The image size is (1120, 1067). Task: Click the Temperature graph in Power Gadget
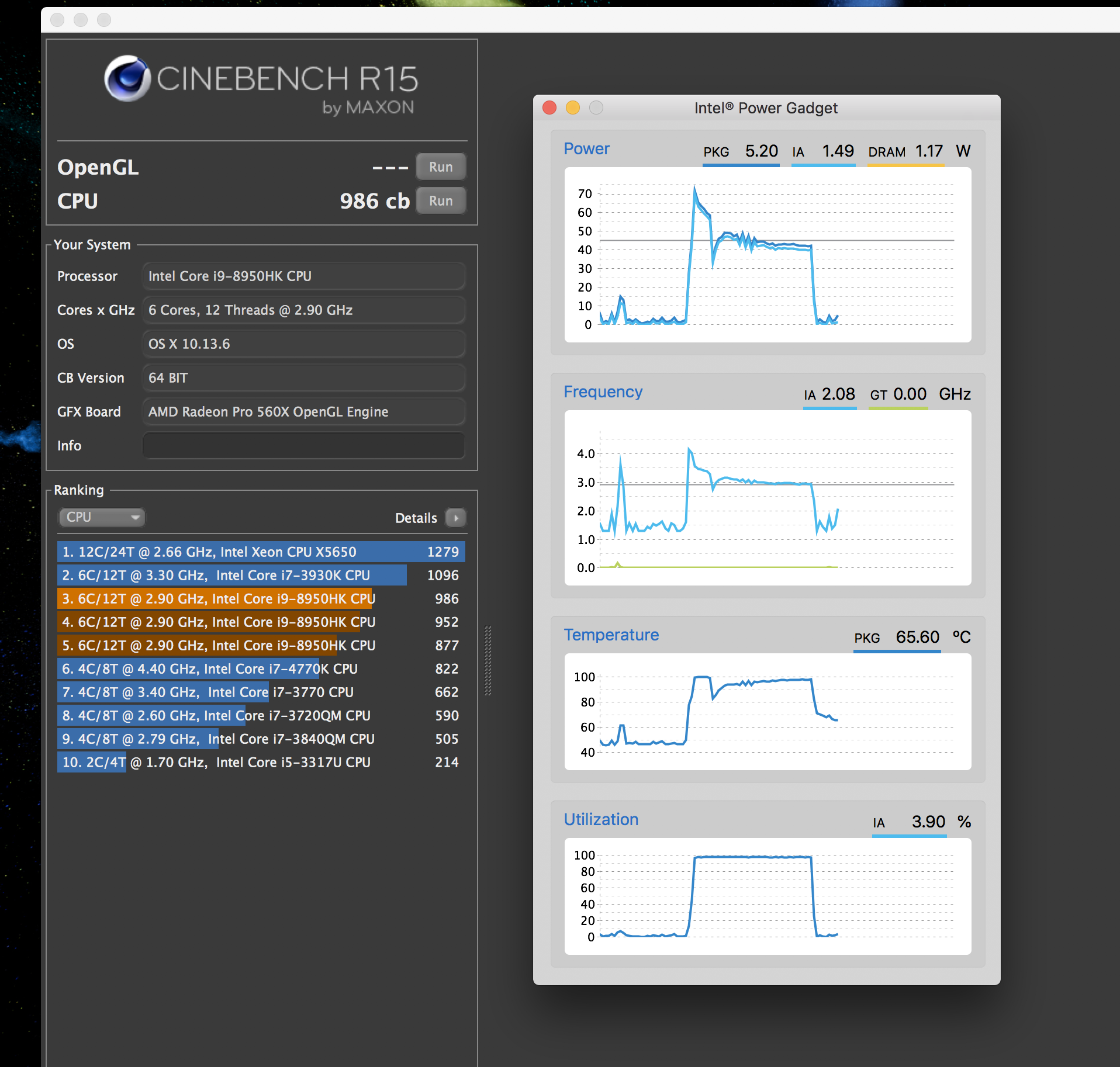(768, 712)
